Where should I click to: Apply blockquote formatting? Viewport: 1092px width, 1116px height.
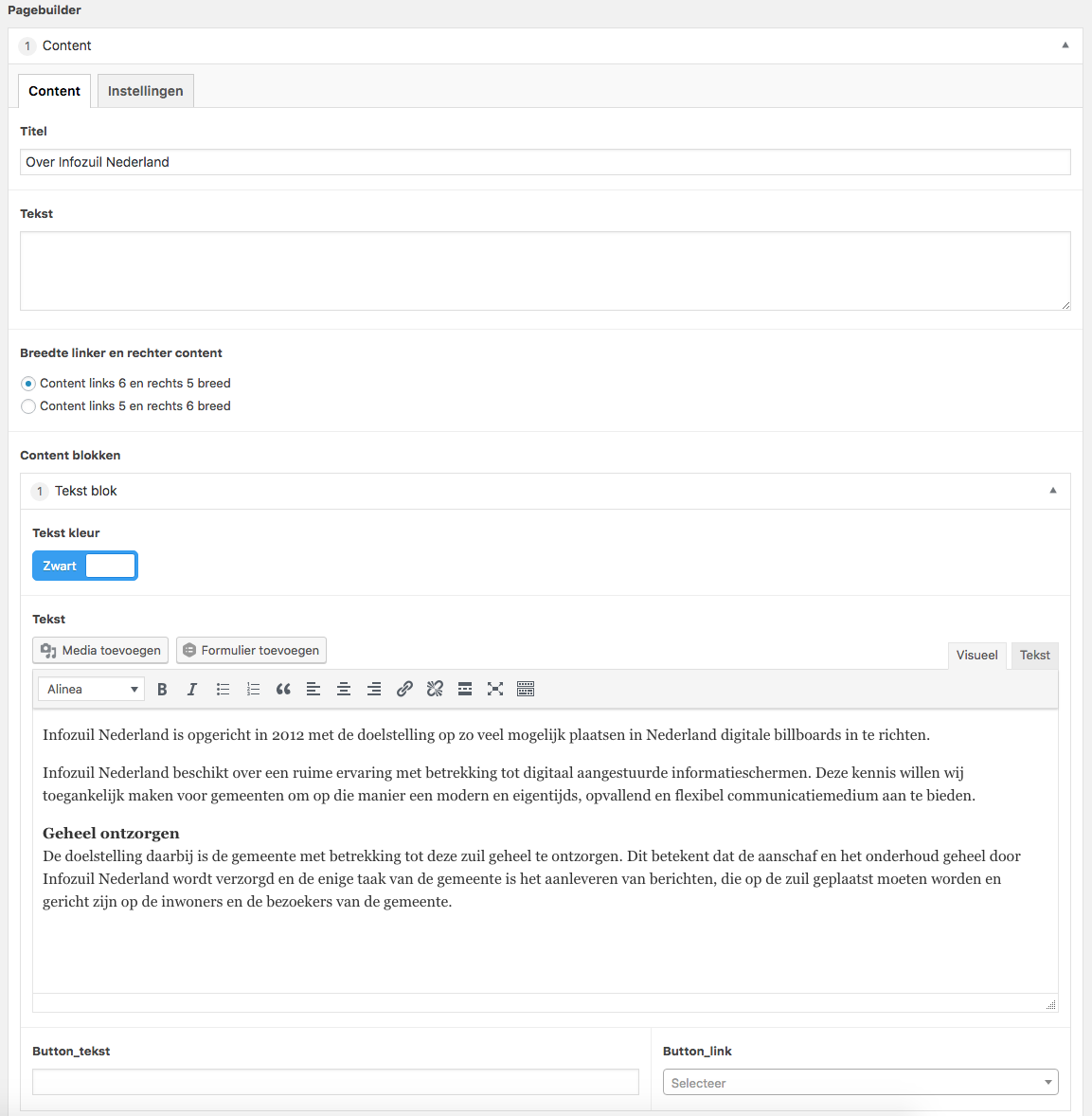283,689
